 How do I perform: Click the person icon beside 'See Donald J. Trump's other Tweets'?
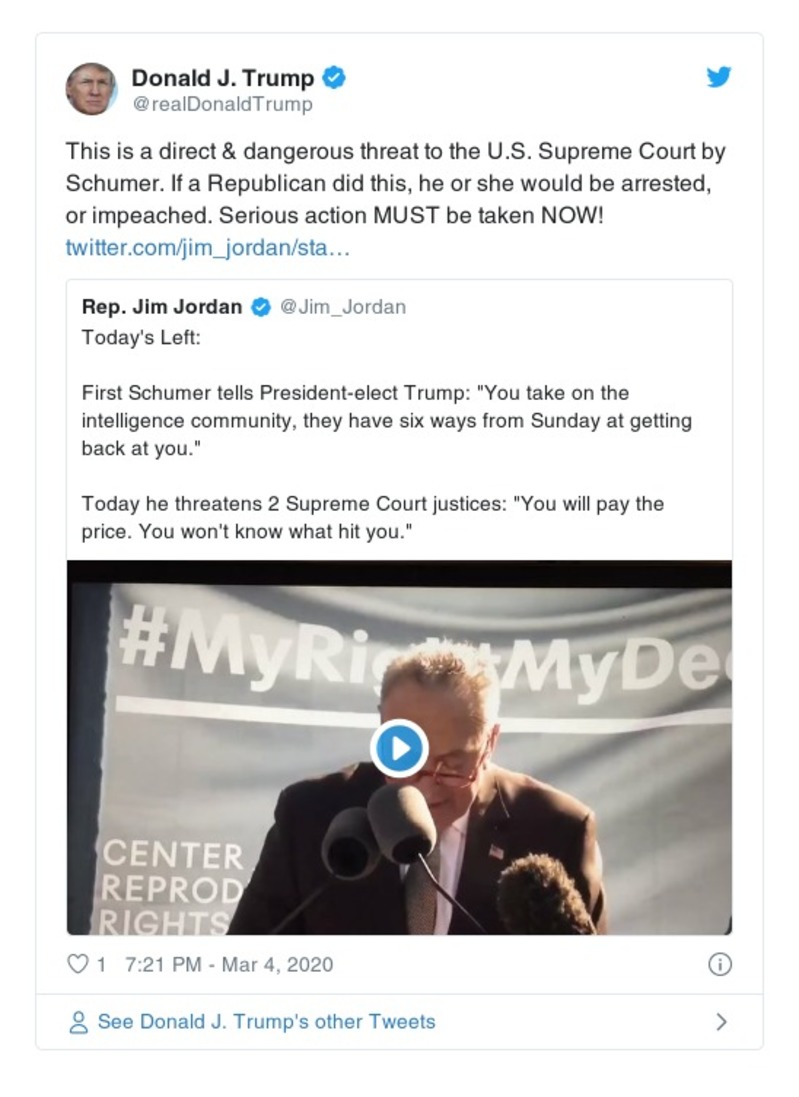pyautogui.click(x=78, y=1022)
